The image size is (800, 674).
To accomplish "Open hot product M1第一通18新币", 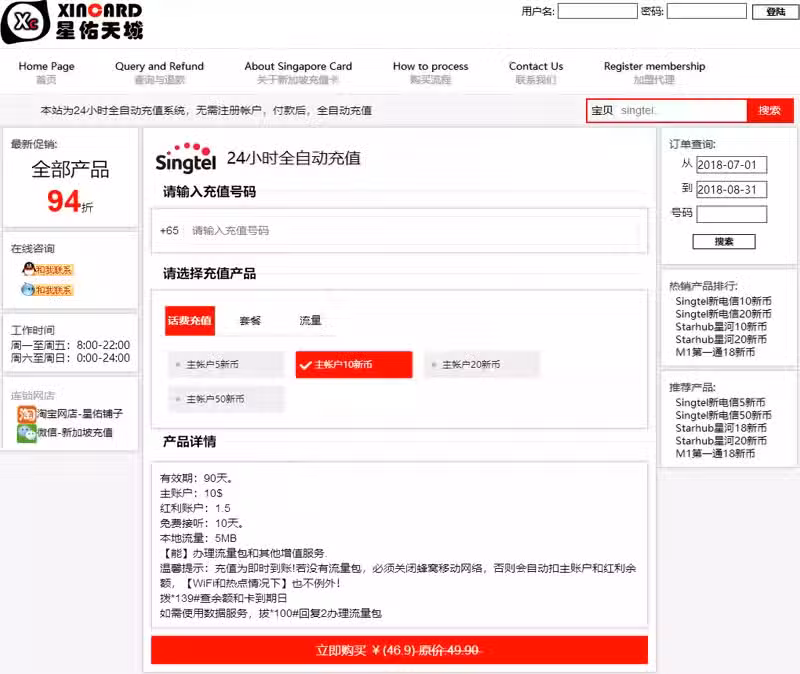I will pos(715,352).
